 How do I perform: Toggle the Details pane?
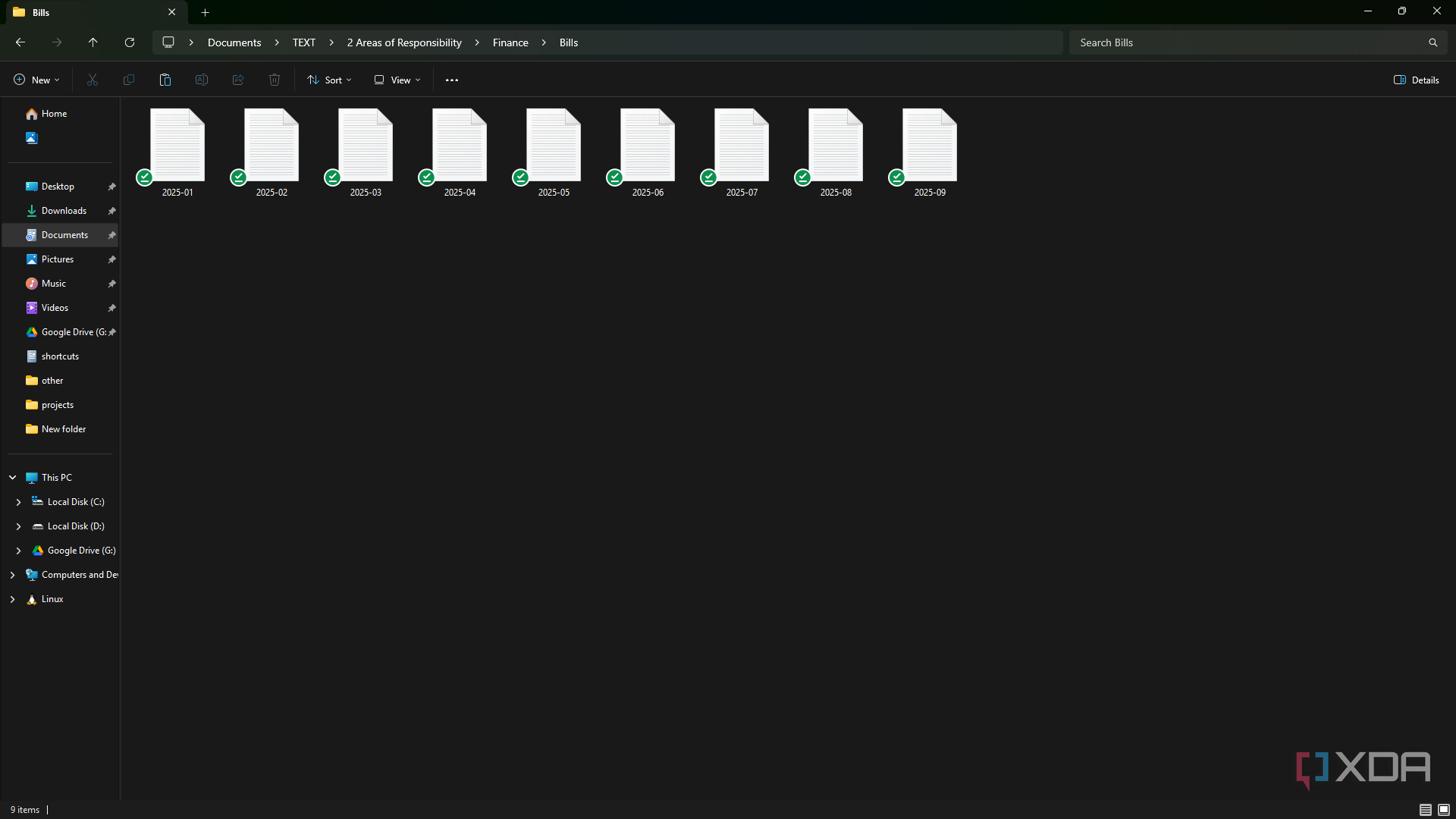tap(1417, 80)
